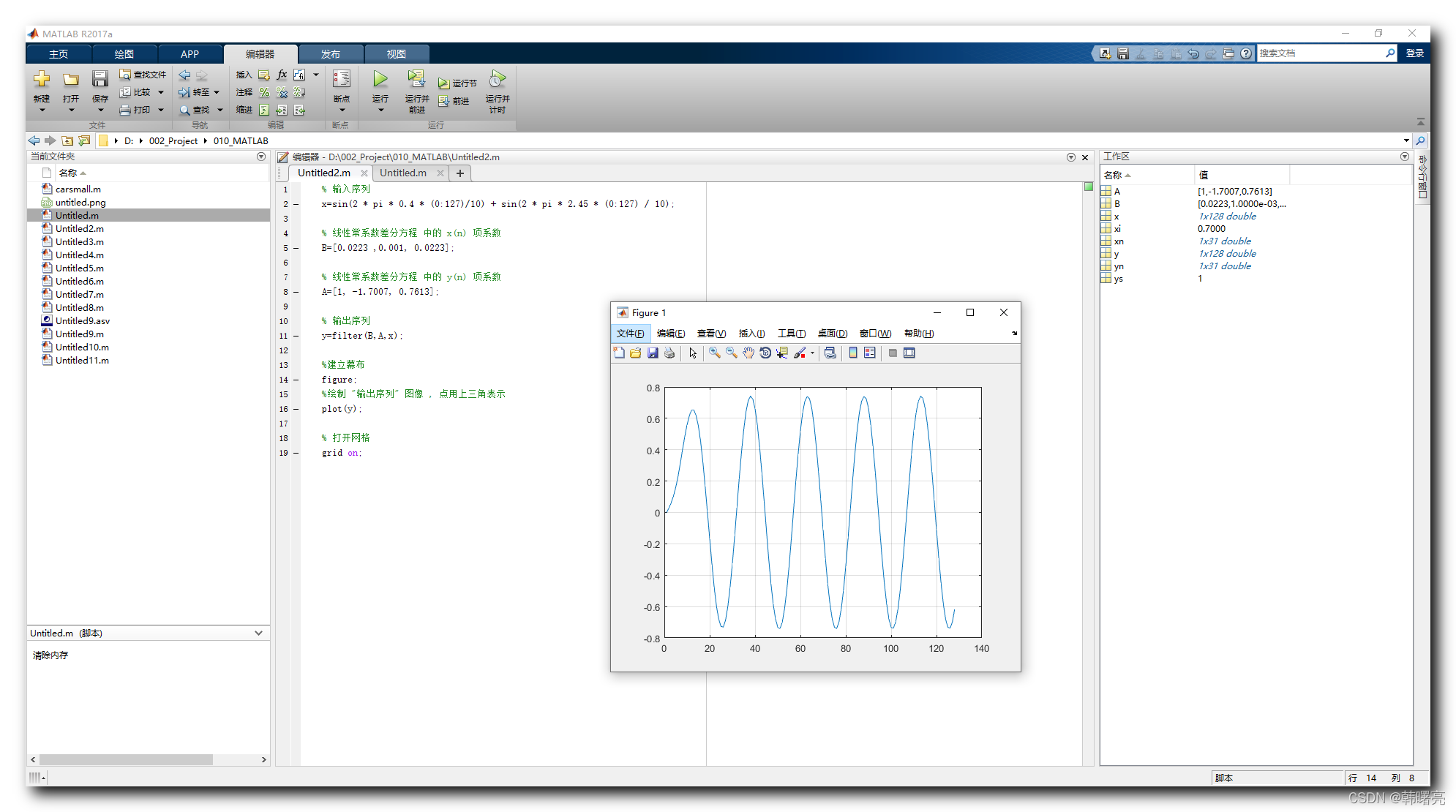Expand the New (新建) dropdown arrow

tap(42, 110)
